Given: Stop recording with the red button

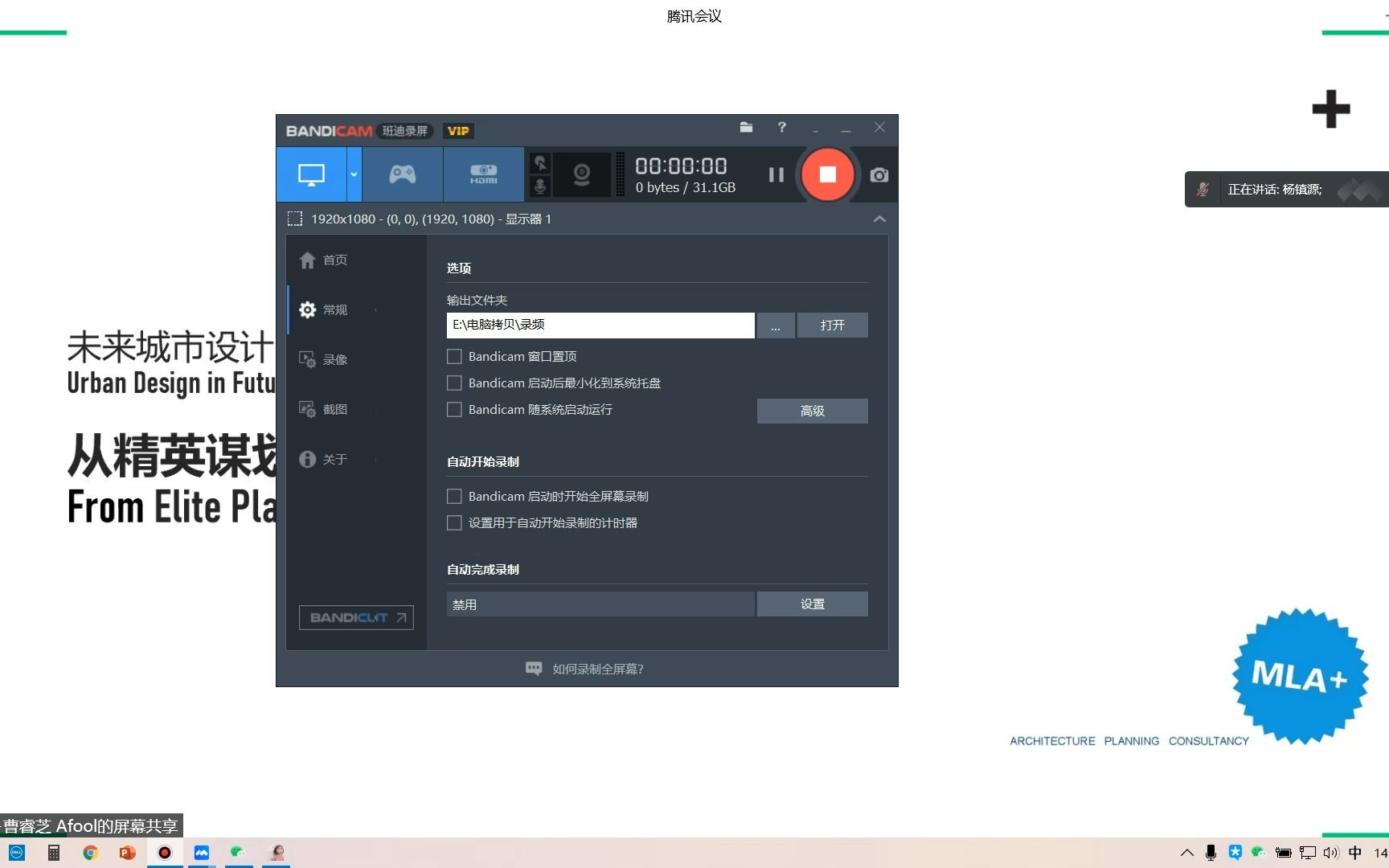Looking at the screenshot, I should click(x=827, y=174).
